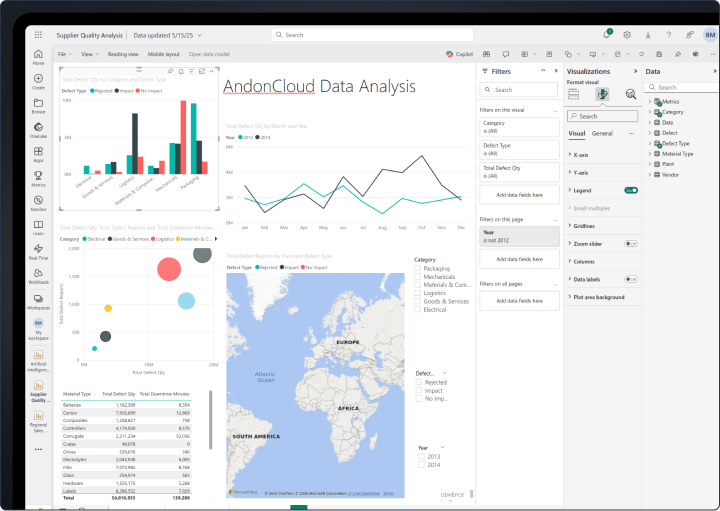Add data fields to filters on all pages
Screen dimensions: 720x511
519,301
